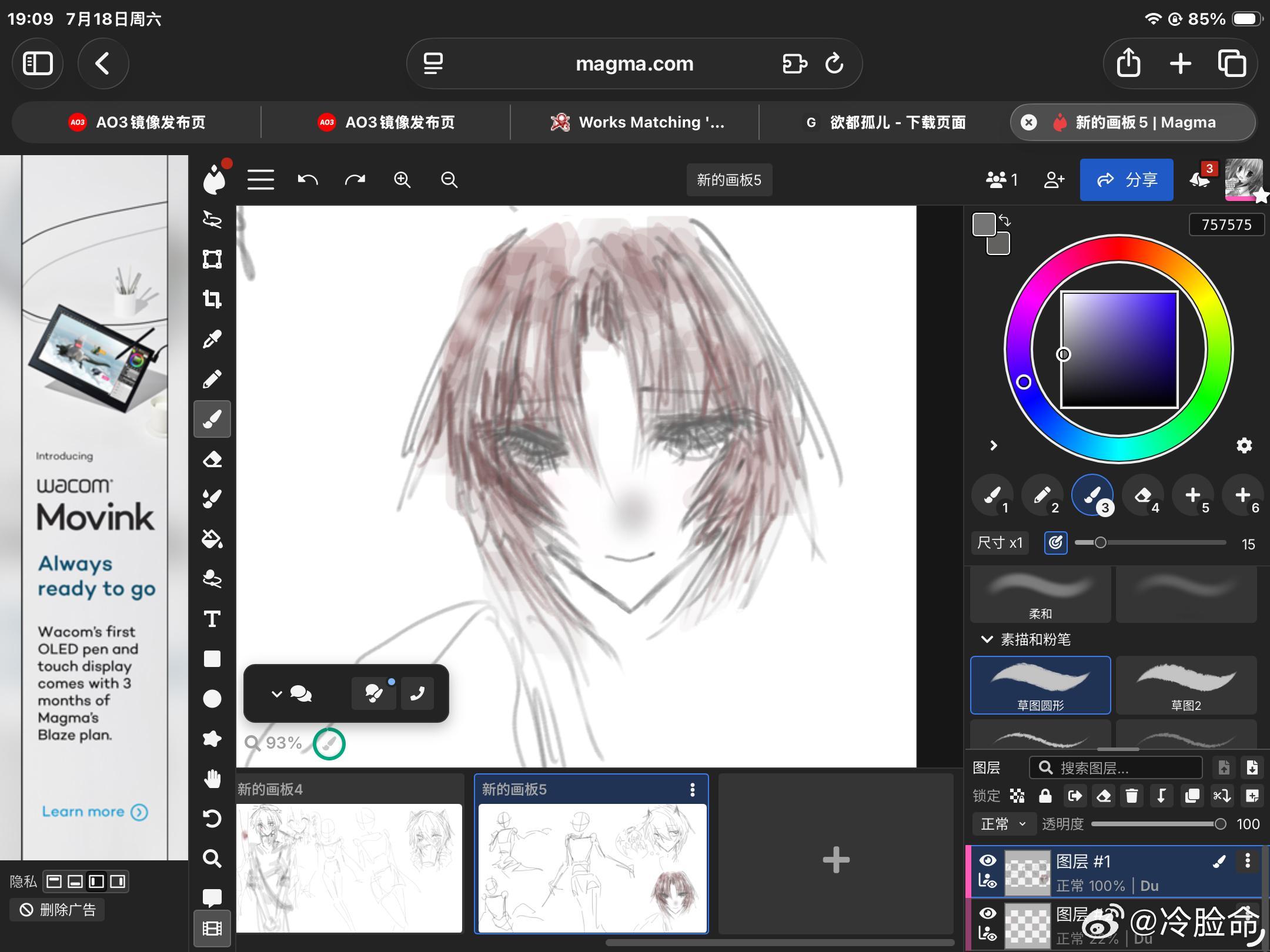Swap foreground and background colors
This screenshot has width=1270, height=952.
pos(1005,221)
